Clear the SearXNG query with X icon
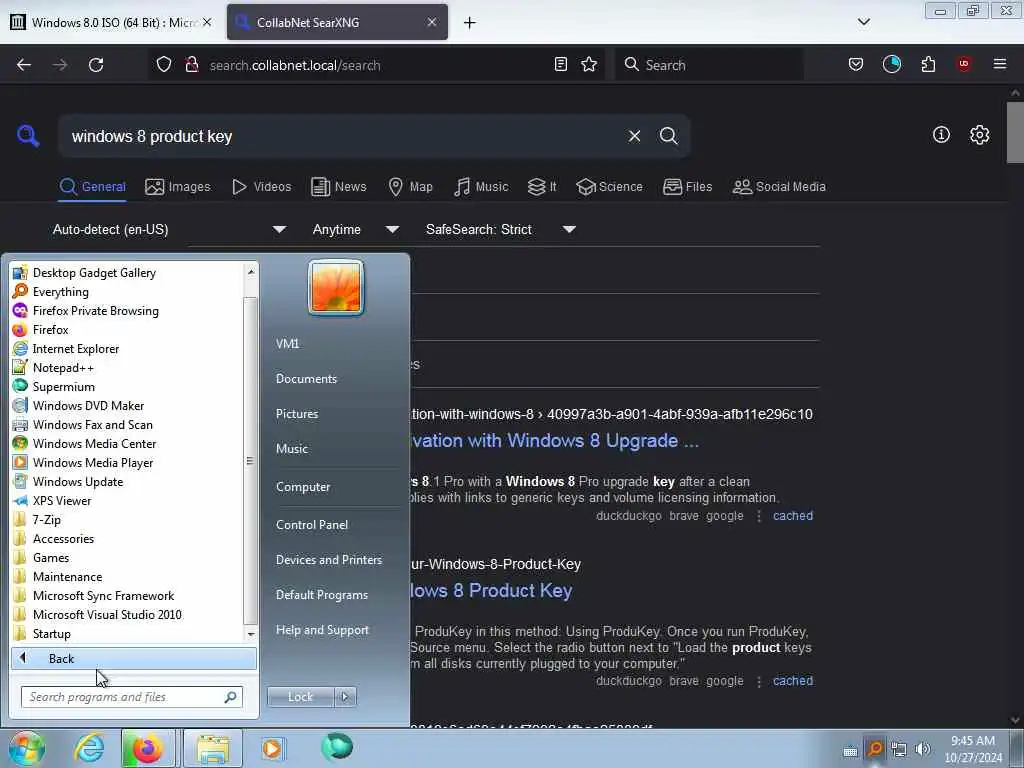 [x=634, y=136]
